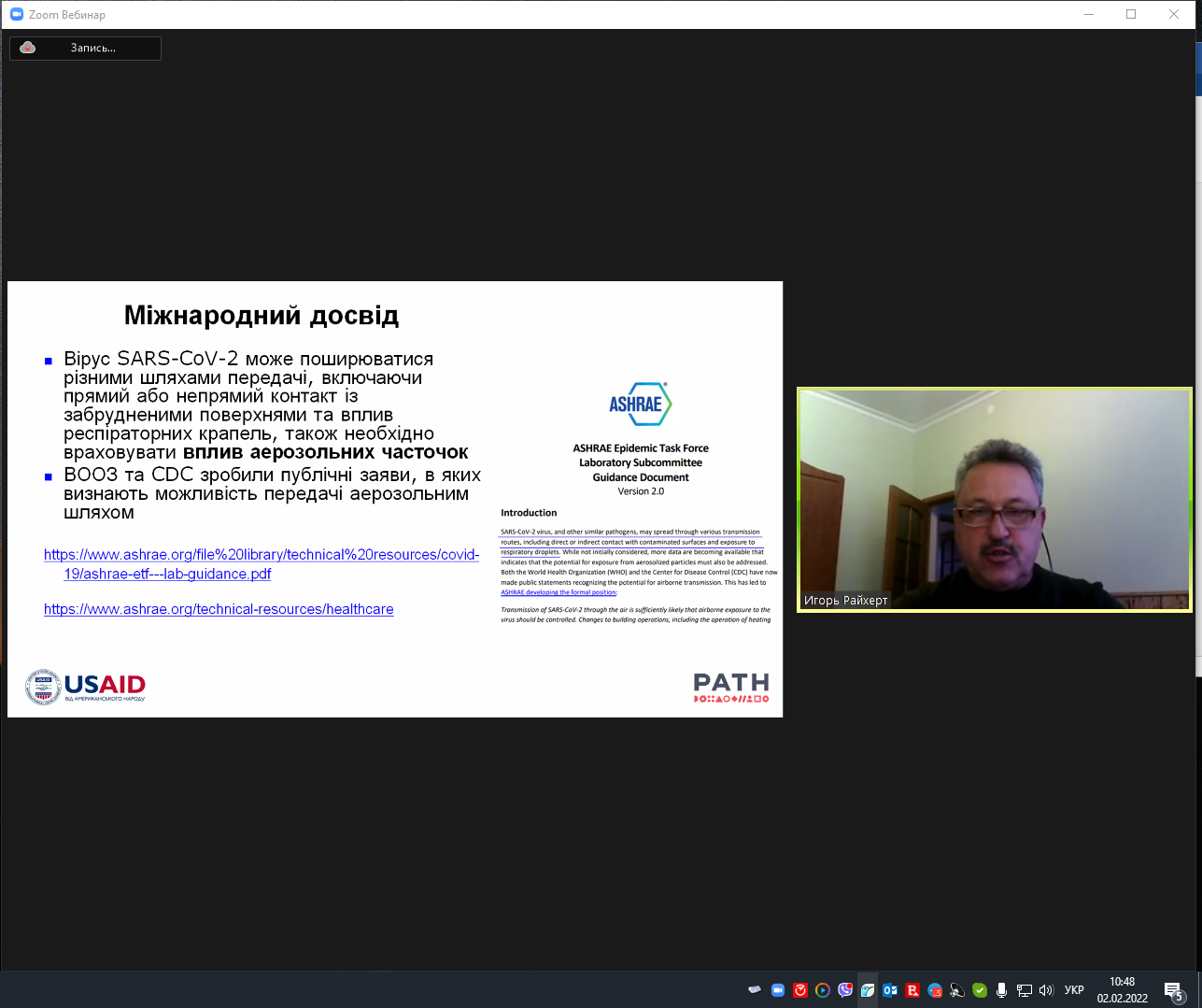Screen dimensions: 1202x1008
Task: Click the Zoom Вебинар title bar app icon
Action: pyautogui.click(x=16, y=14)
